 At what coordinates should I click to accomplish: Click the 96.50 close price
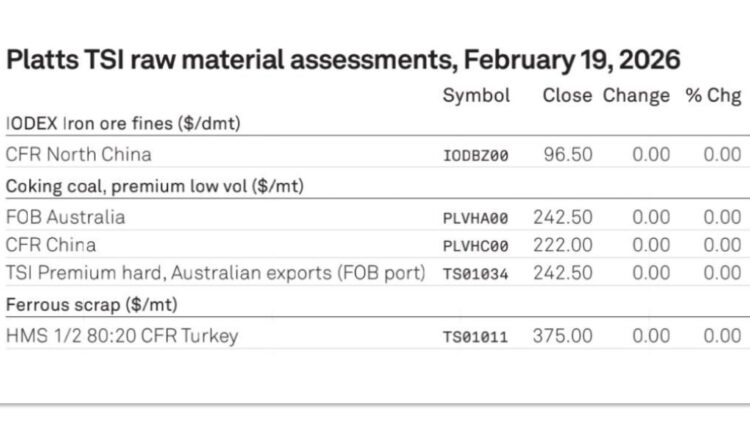point(568,154)
